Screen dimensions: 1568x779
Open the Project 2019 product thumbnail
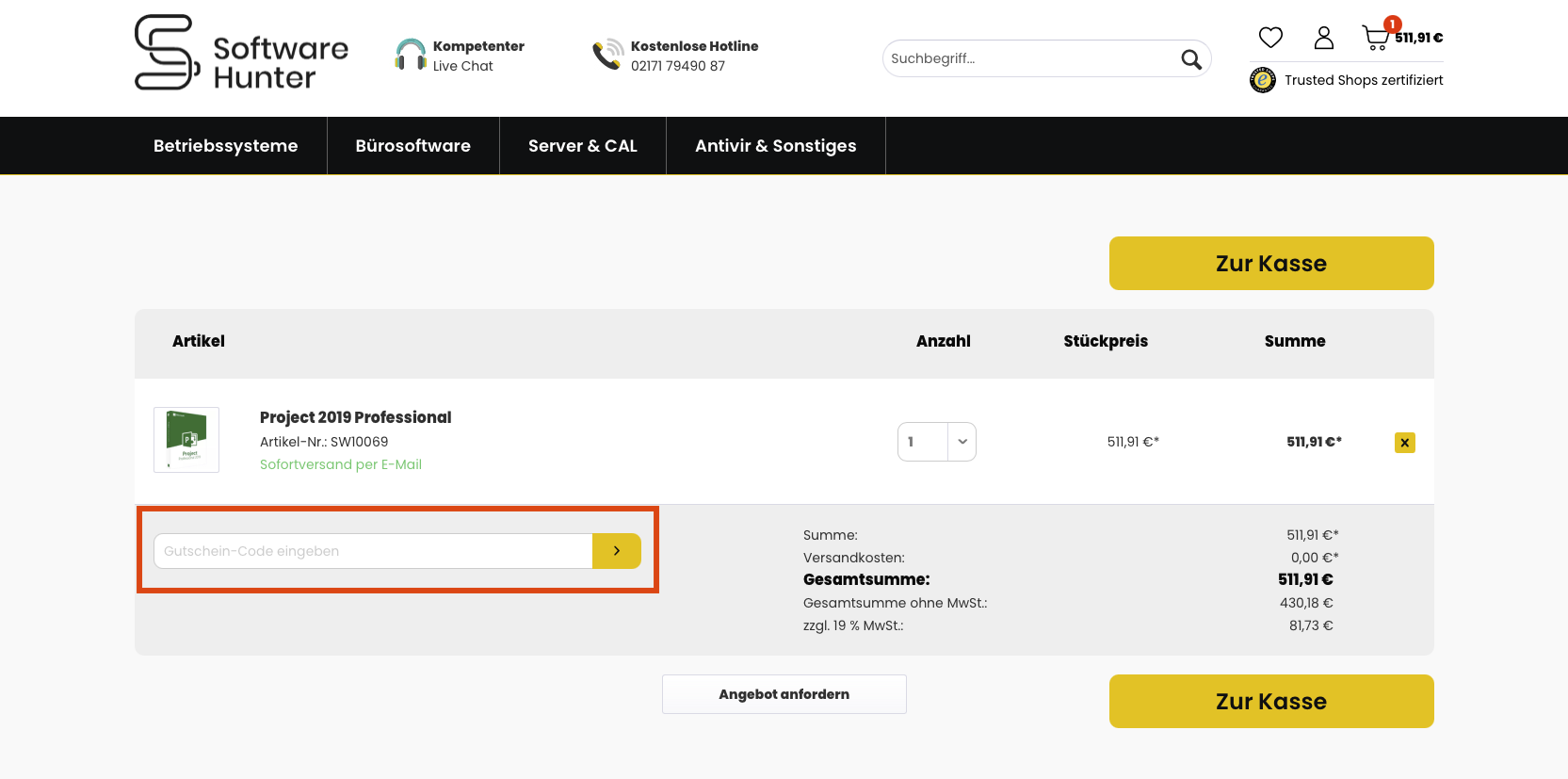[186, 440]
